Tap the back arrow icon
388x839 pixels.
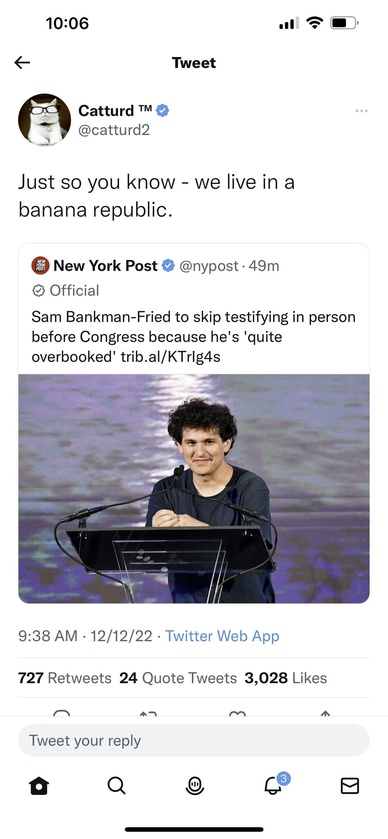coord(22,63)
